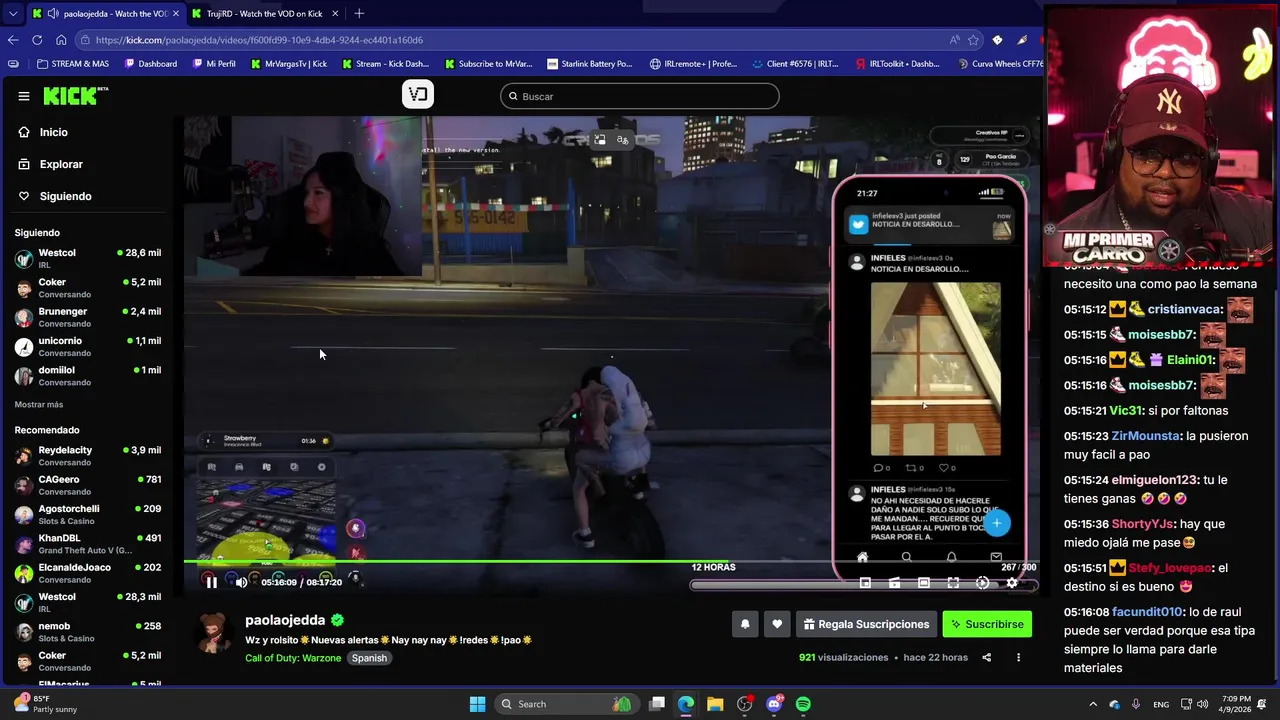This screenshot has height=720, width=1280.
Task: Open Mi Perfil bookmark
Action: click(213, 64)
